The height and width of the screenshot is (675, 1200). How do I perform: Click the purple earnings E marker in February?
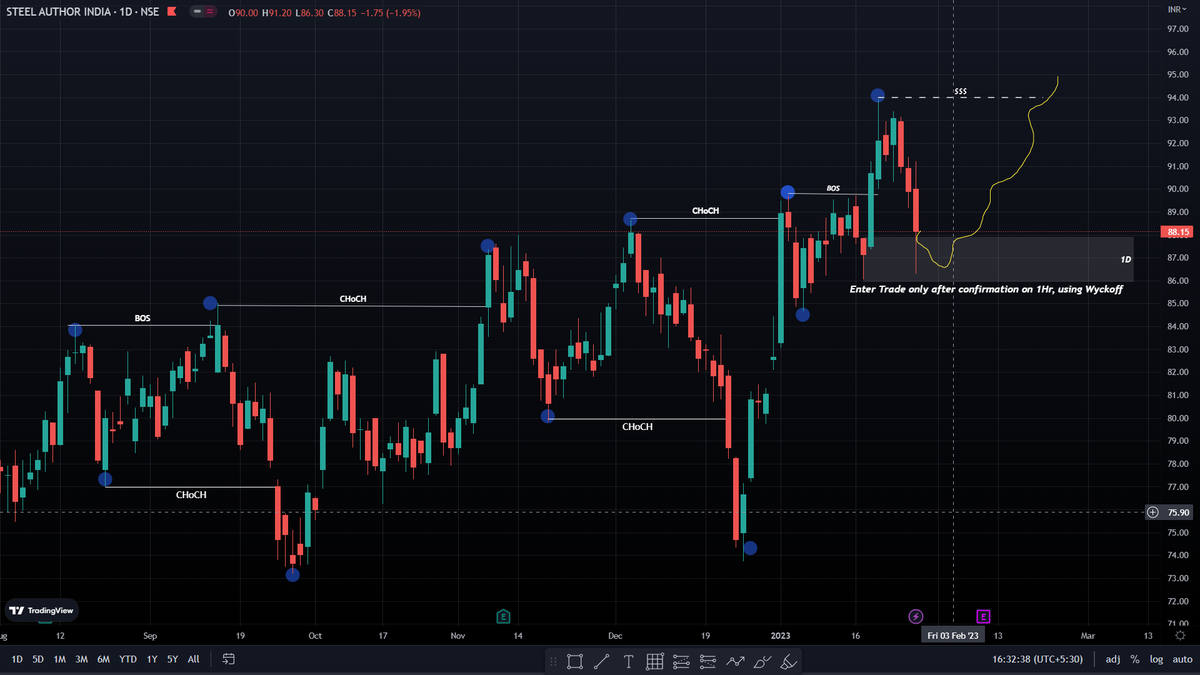983,616
